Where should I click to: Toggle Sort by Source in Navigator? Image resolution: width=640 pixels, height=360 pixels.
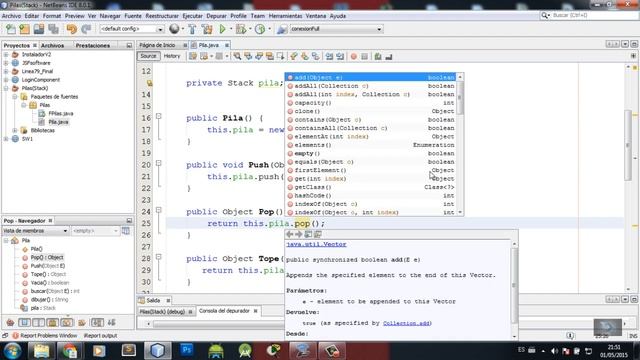[x=111, y=323]
